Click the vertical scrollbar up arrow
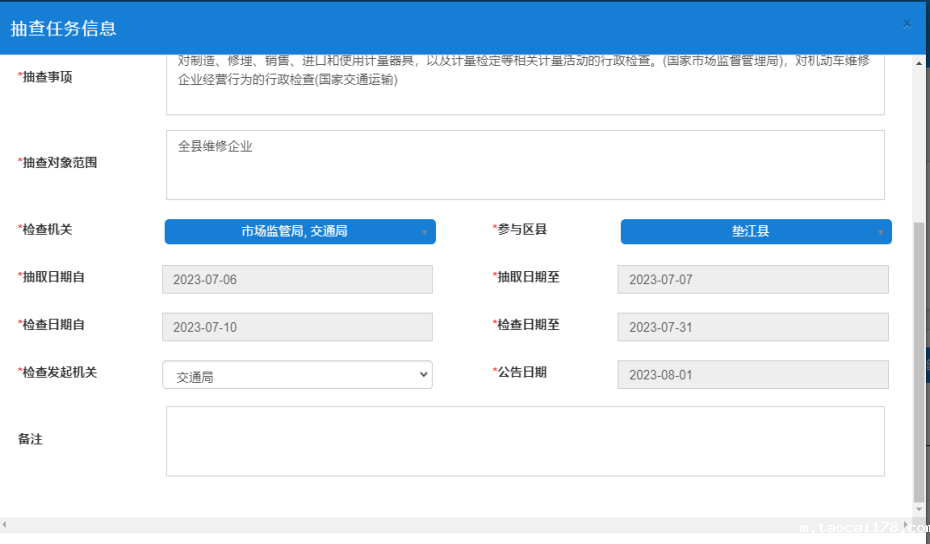 point(919,62)
